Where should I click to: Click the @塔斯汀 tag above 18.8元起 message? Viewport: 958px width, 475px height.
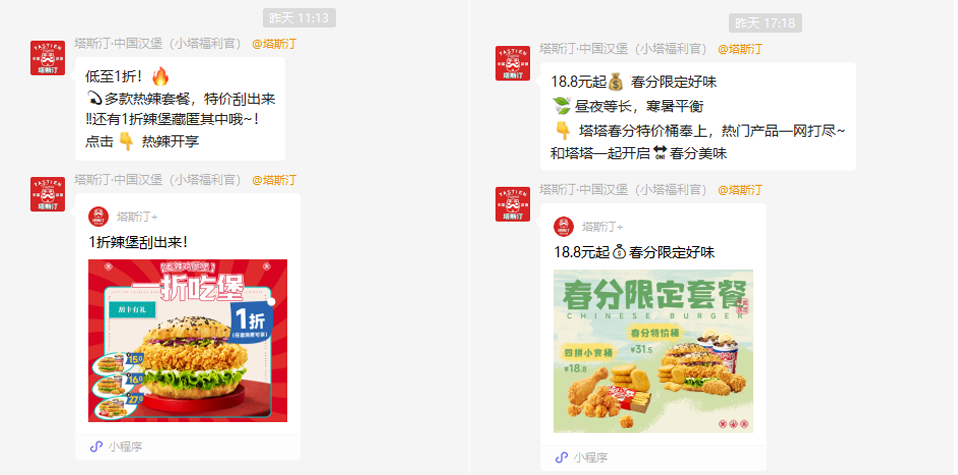pyautogui.click(x=740, y=50)
